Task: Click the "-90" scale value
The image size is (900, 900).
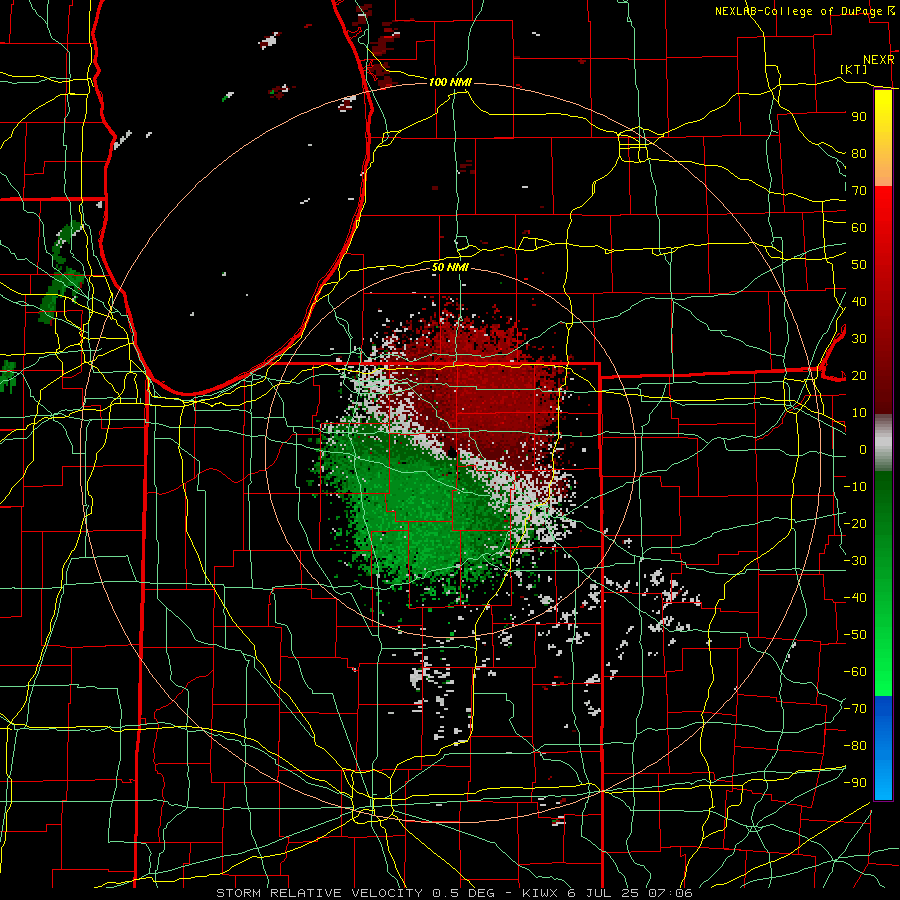Action: [855, 783]
